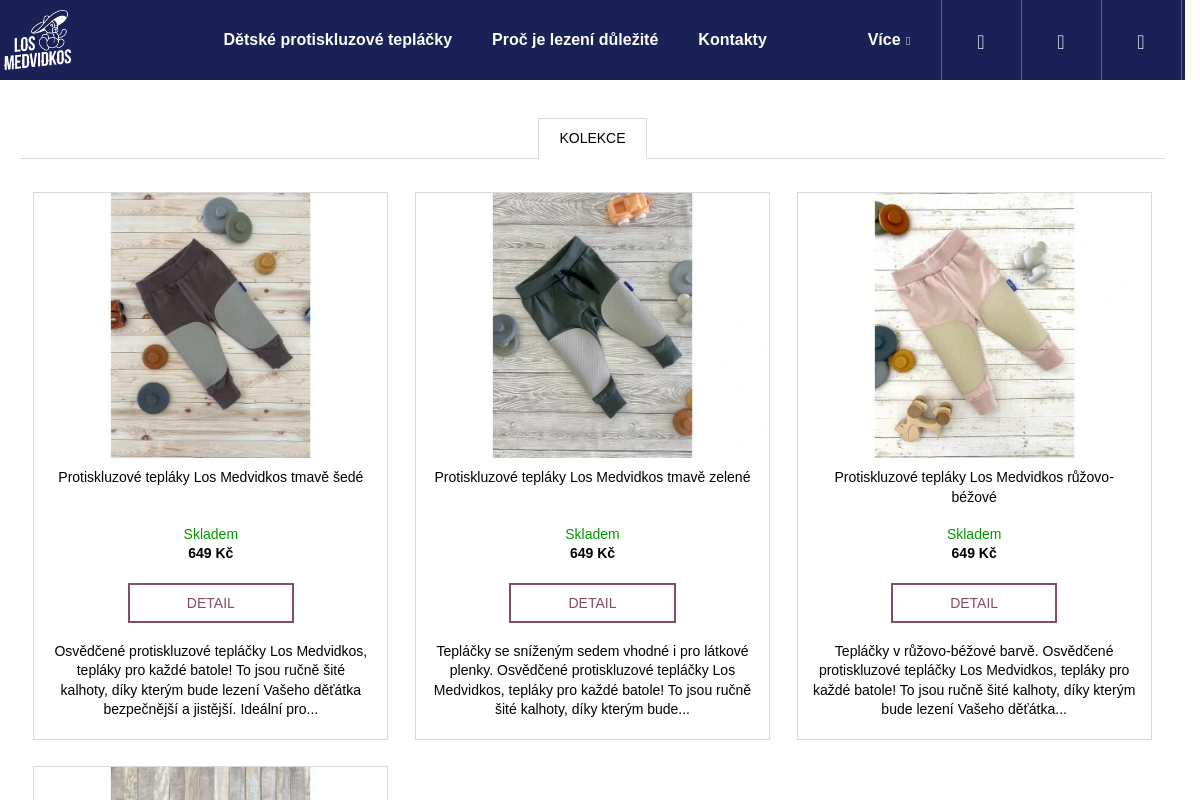Open the Kontakty page
This screenshot has width=1200, height=800.
(732, 40)
